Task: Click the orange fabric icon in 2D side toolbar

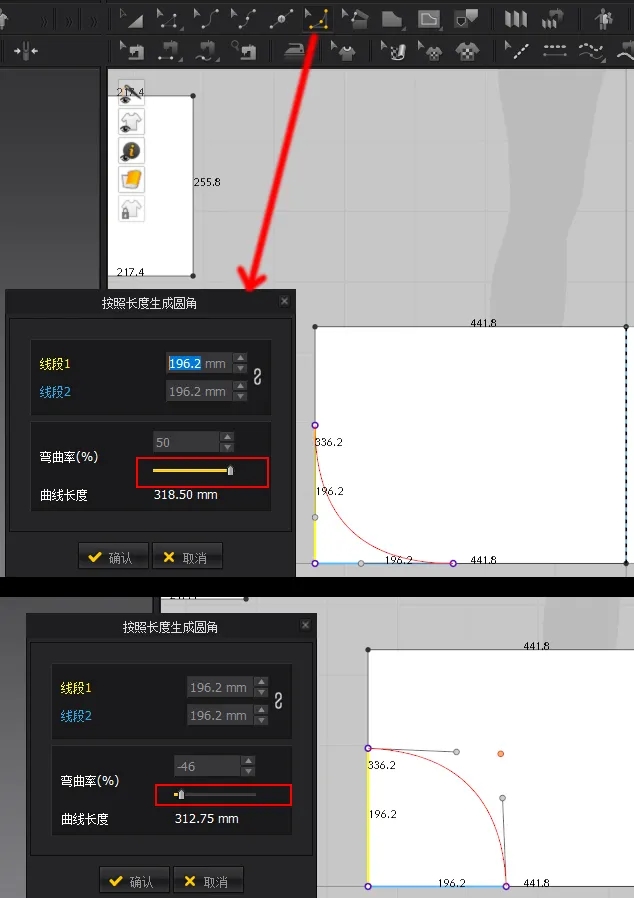Action: point(131,179)
